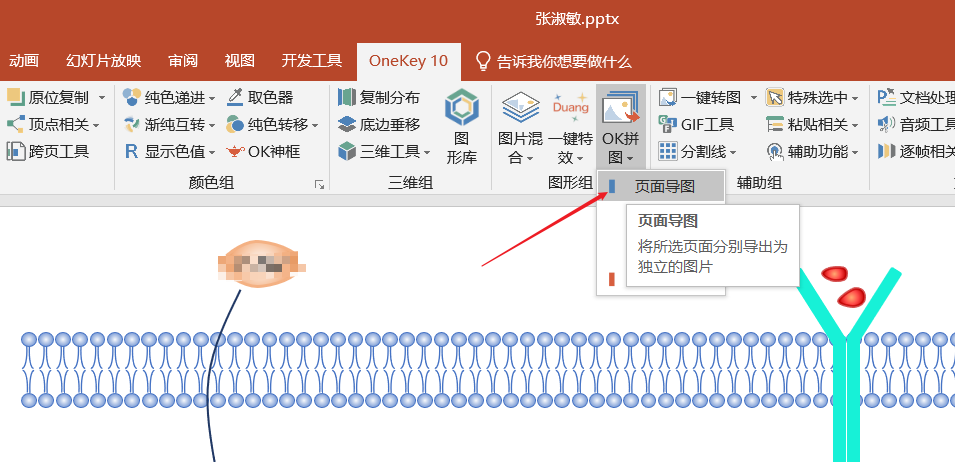Image resolution: width=955 pixels, height=462 pixels.
Task: Click the 三维工具 cube icon
Action: tap(347, 152)
